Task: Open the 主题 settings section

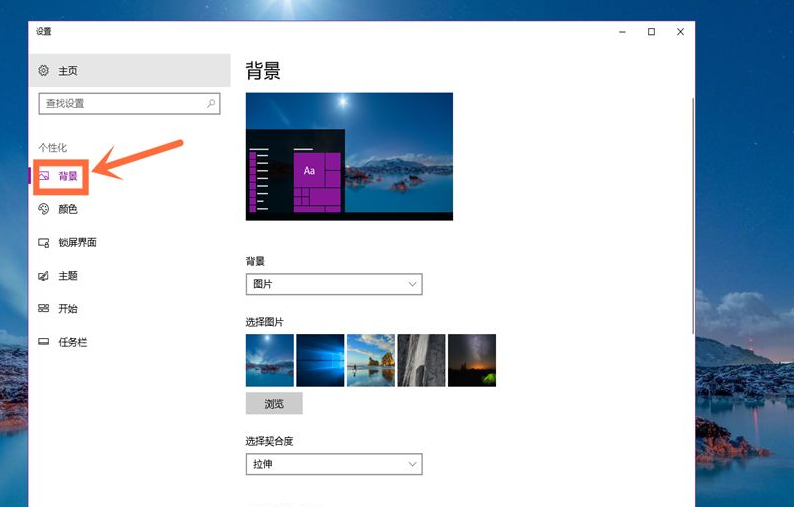Action: 68,276
